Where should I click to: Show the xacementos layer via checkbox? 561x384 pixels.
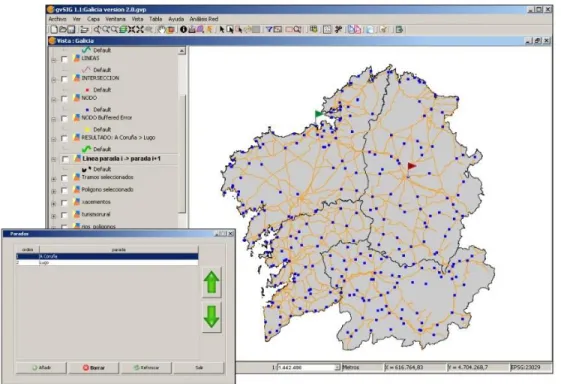pyautogui.click(x=64, y=203)
